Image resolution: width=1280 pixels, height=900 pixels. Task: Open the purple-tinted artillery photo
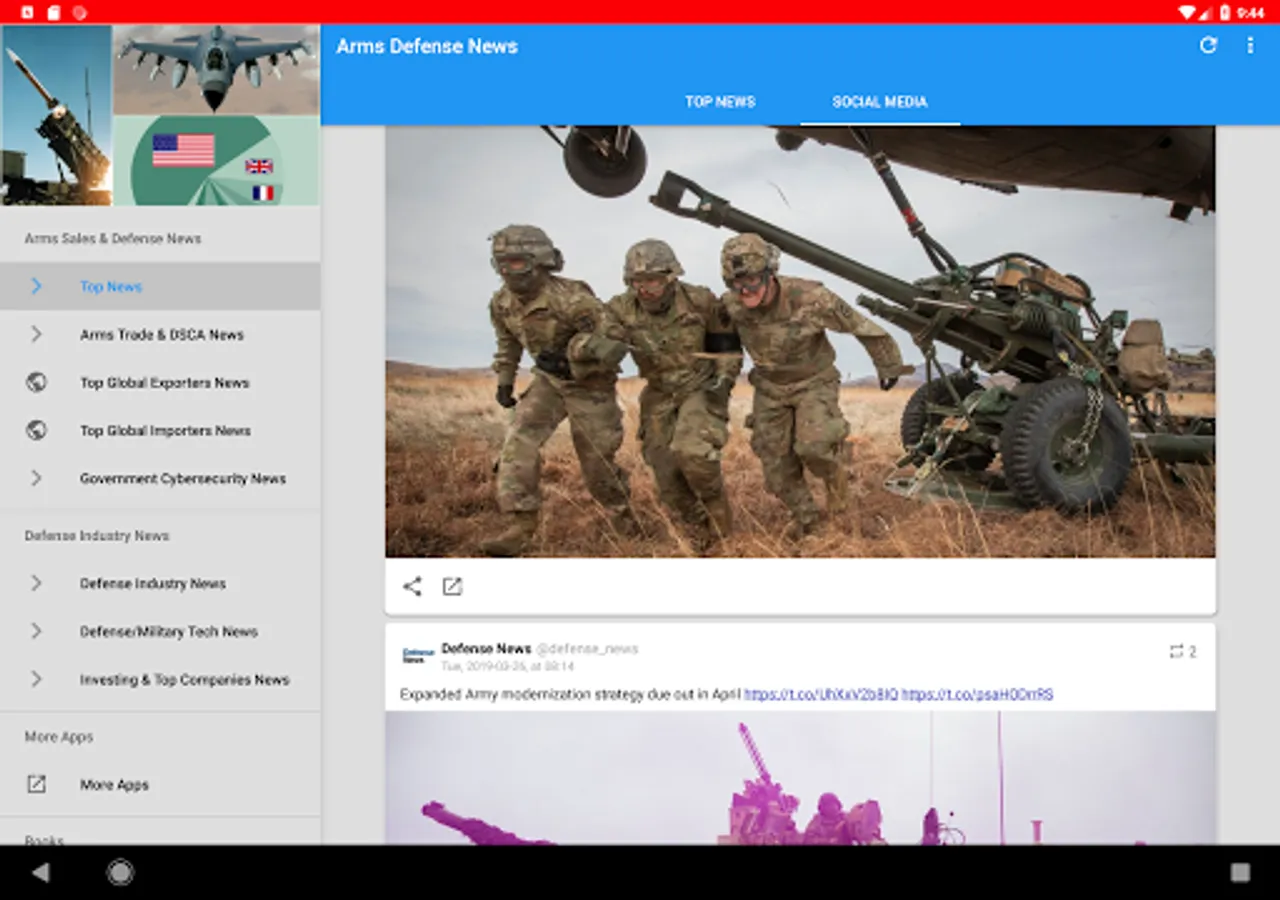click(800, 777)
